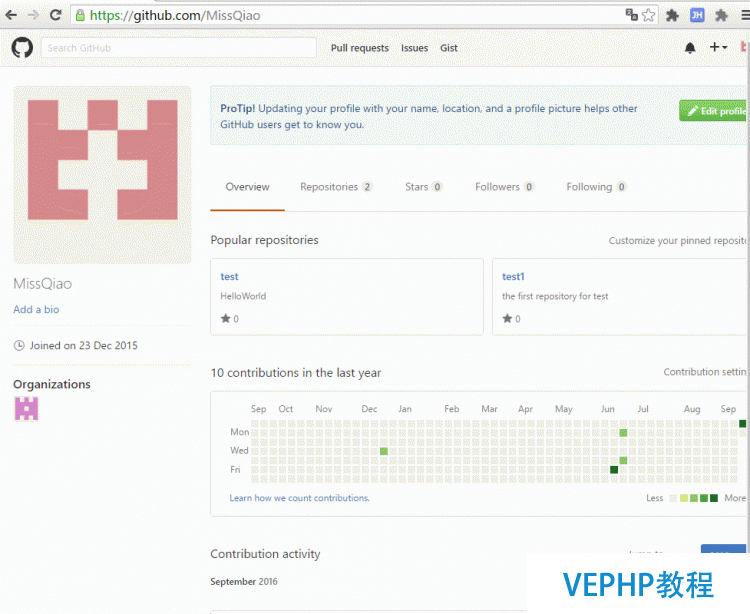Click the green padlock in the address bar

click(x=80, y=15)
